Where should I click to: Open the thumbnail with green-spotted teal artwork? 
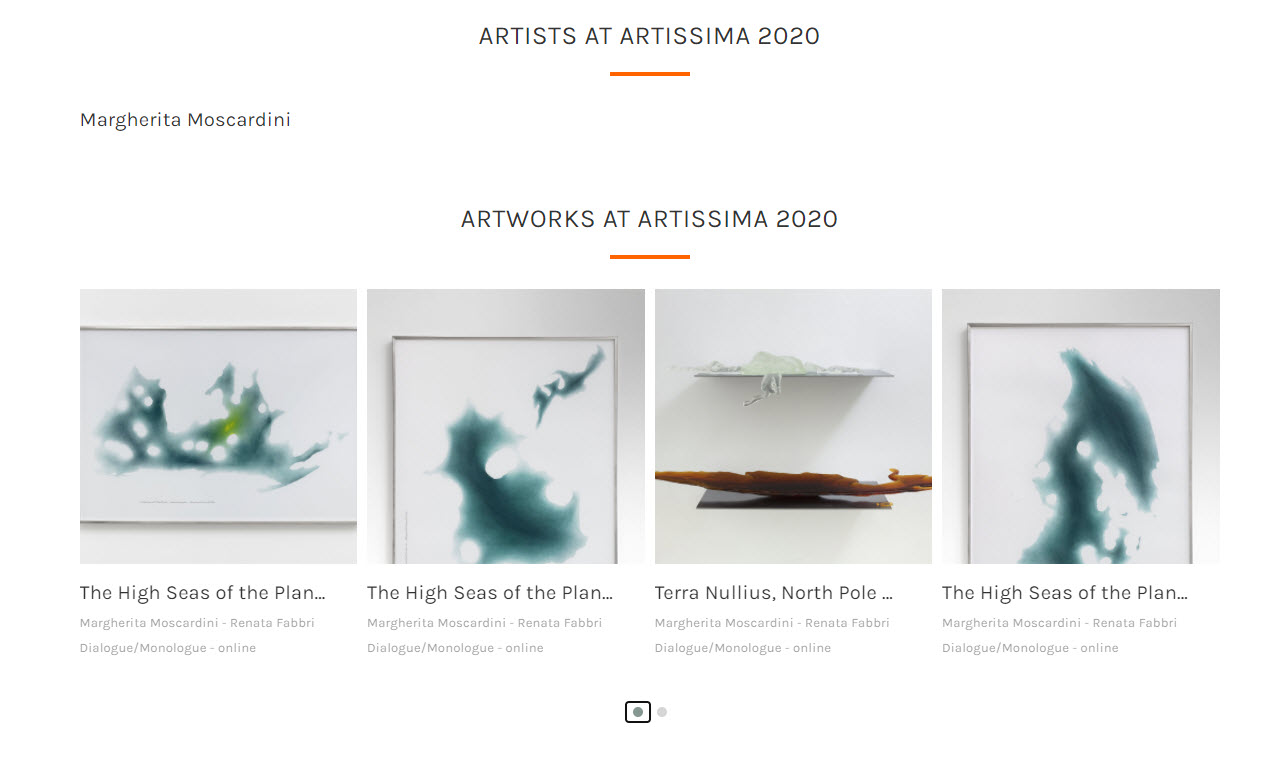218,426
